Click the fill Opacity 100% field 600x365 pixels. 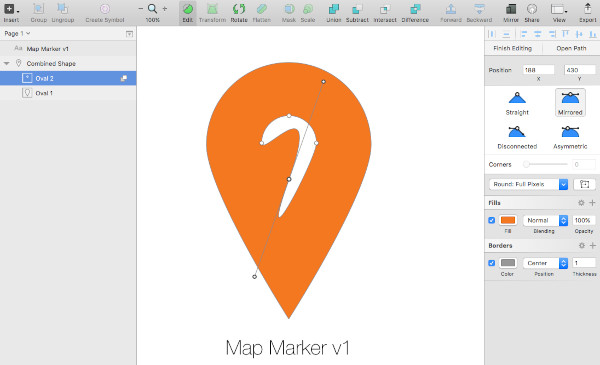point(584,220)
